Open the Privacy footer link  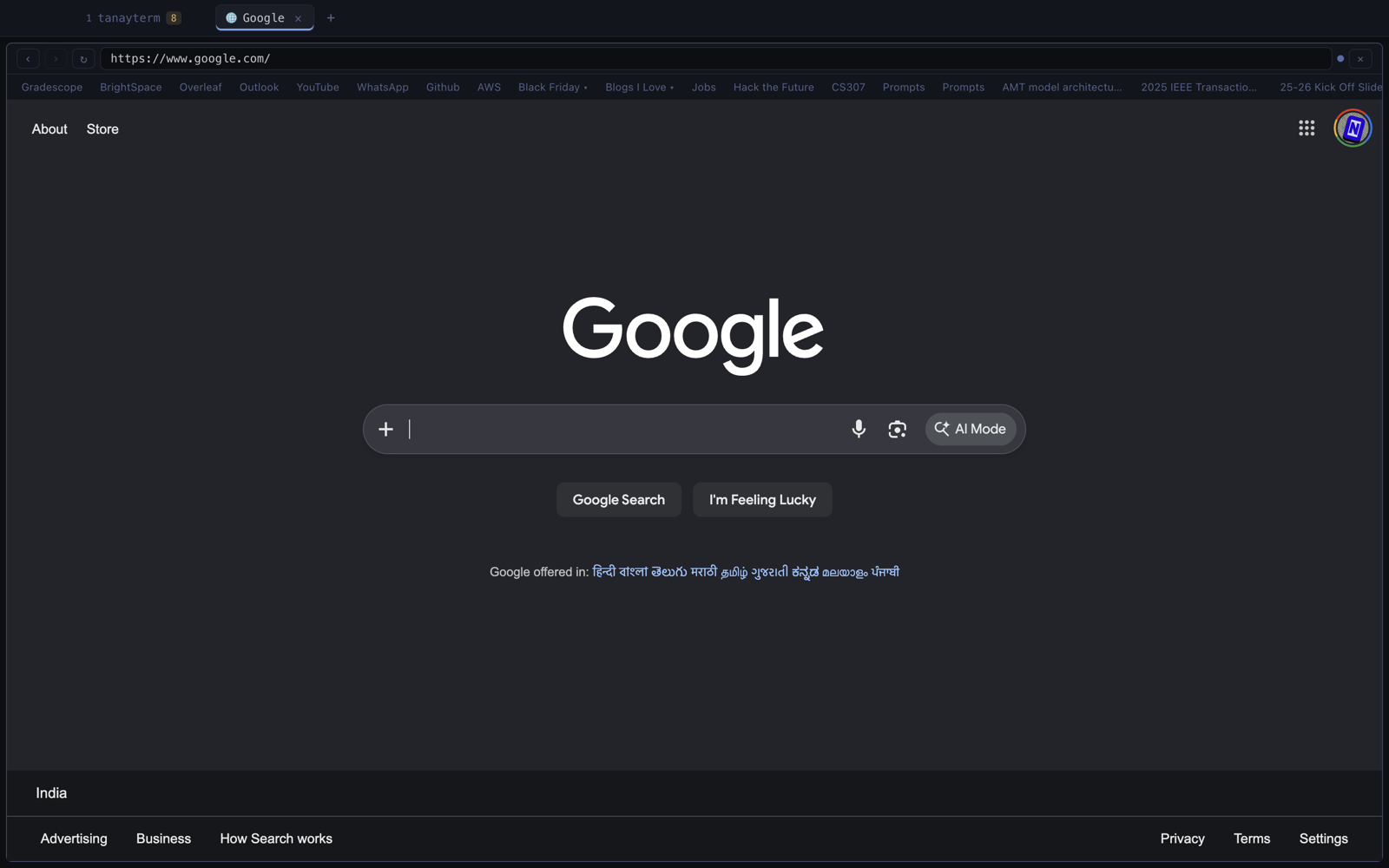pyautogui.click(x=1182, y=839)
